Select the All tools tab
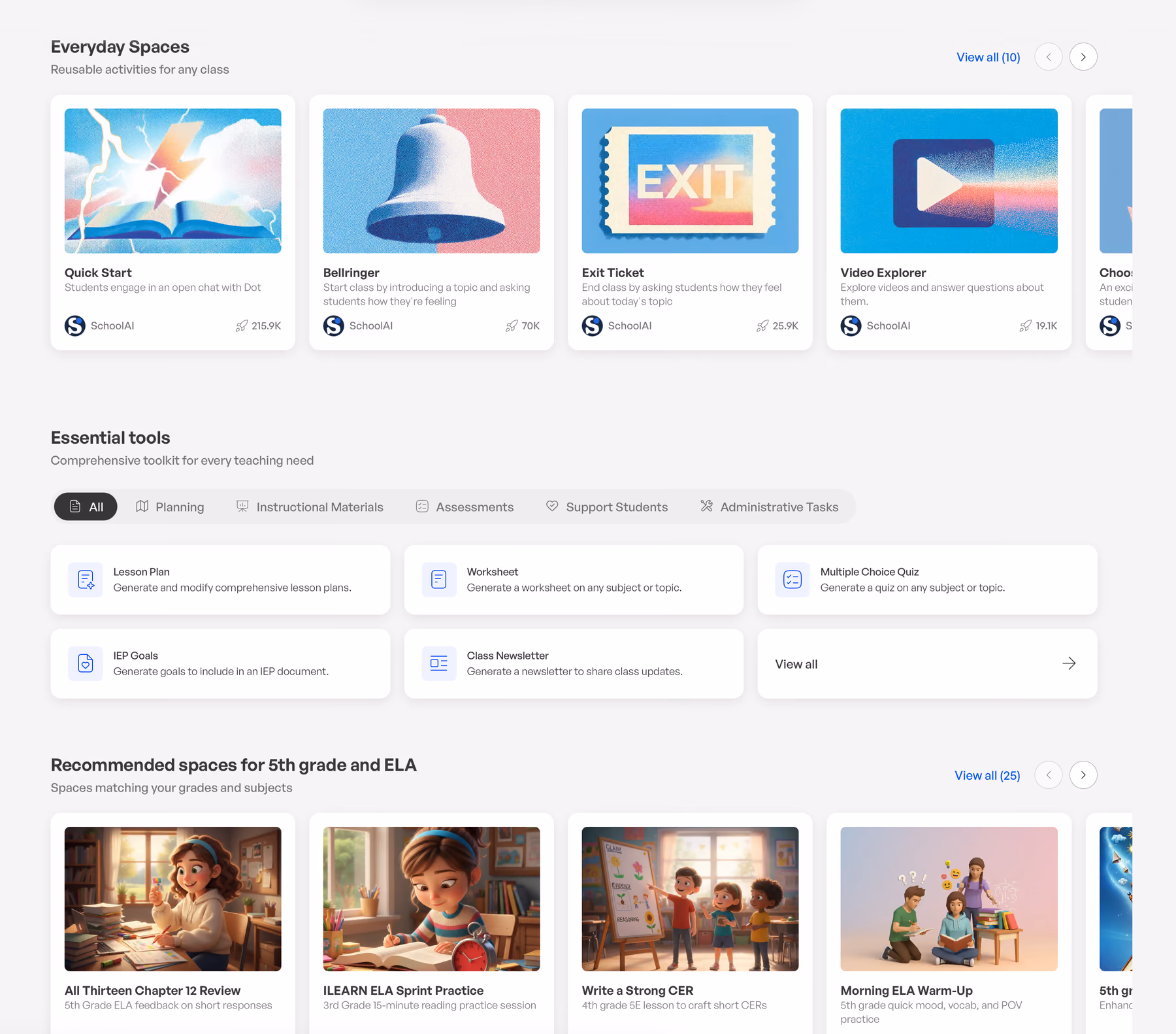The height and width of the screenshot is (1034, 1176). 86,507
